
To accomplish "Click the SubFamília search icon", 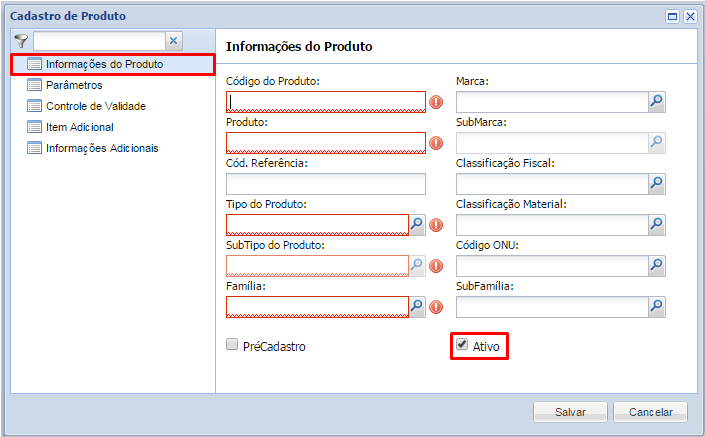I will point(657,306).
